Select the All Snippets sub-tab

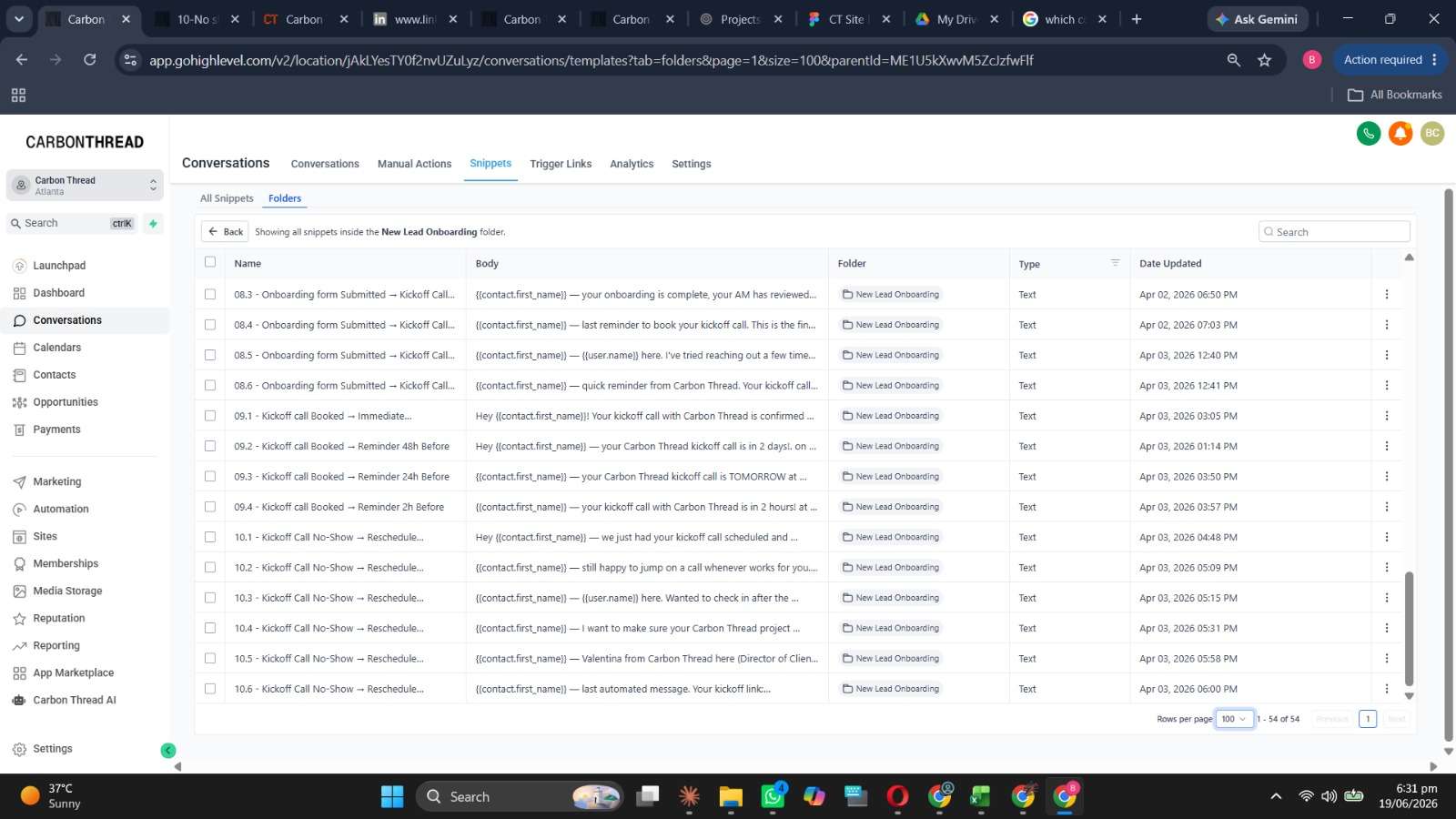(227, 198)
